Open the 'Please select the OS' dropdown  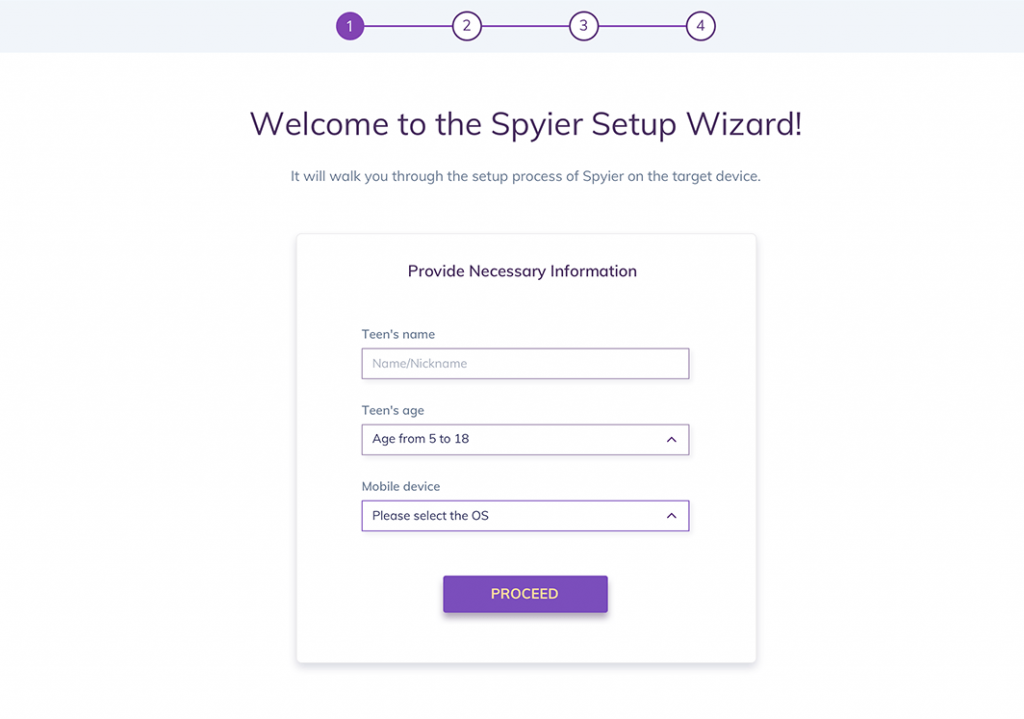525,516
